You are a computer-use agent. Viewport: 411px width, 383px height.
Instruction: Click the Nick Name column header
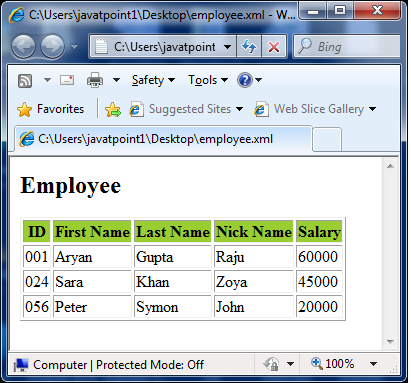(254, 231)
